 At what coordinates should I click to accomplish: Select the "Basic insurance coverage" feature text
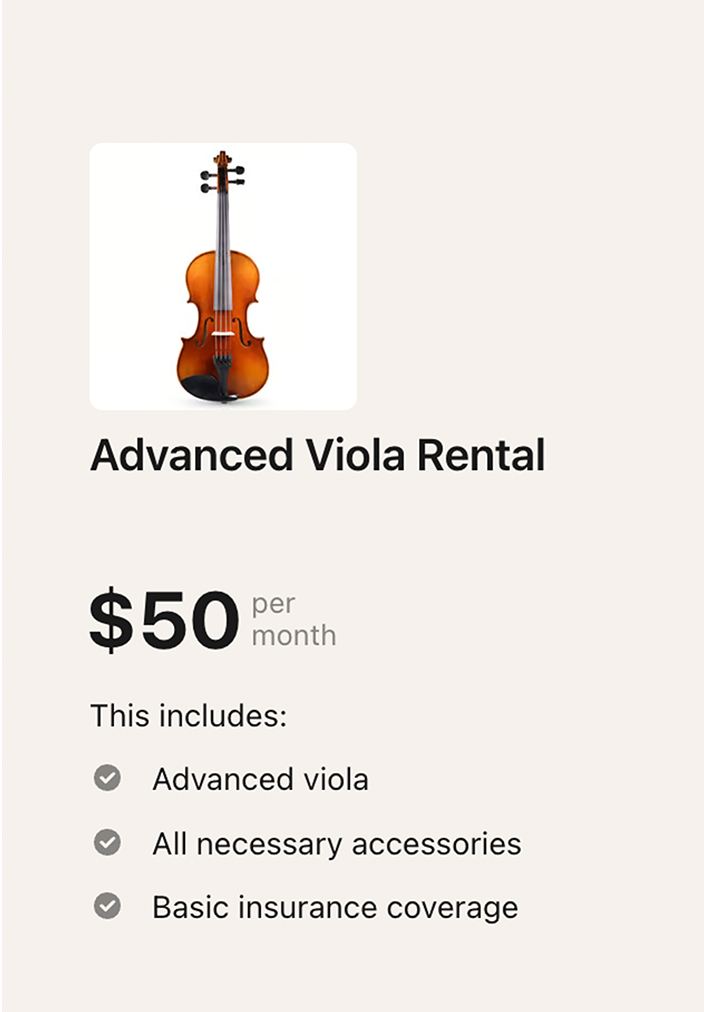point(335,907)
